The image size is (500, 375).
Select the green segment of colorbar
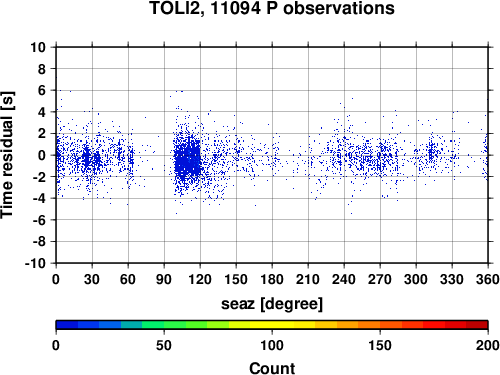point(174,325)
